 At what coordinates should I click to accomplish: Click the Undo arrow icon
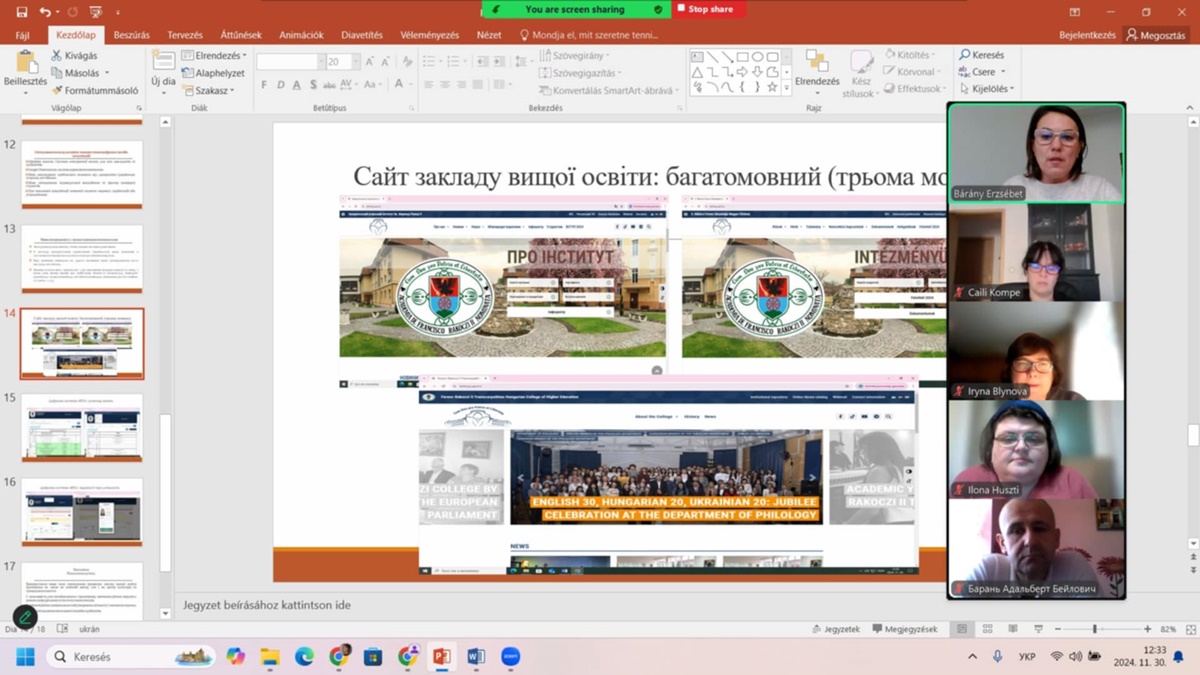[x=45, y=12]
